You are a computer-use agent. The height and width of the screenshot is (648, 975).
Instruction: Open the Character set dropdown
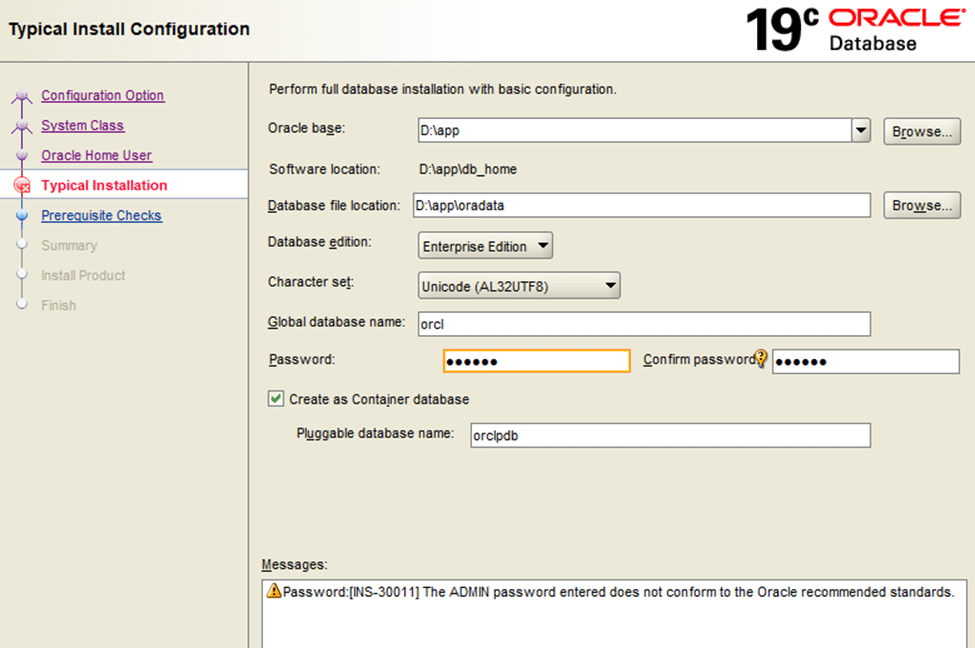(x=519, y=286)
